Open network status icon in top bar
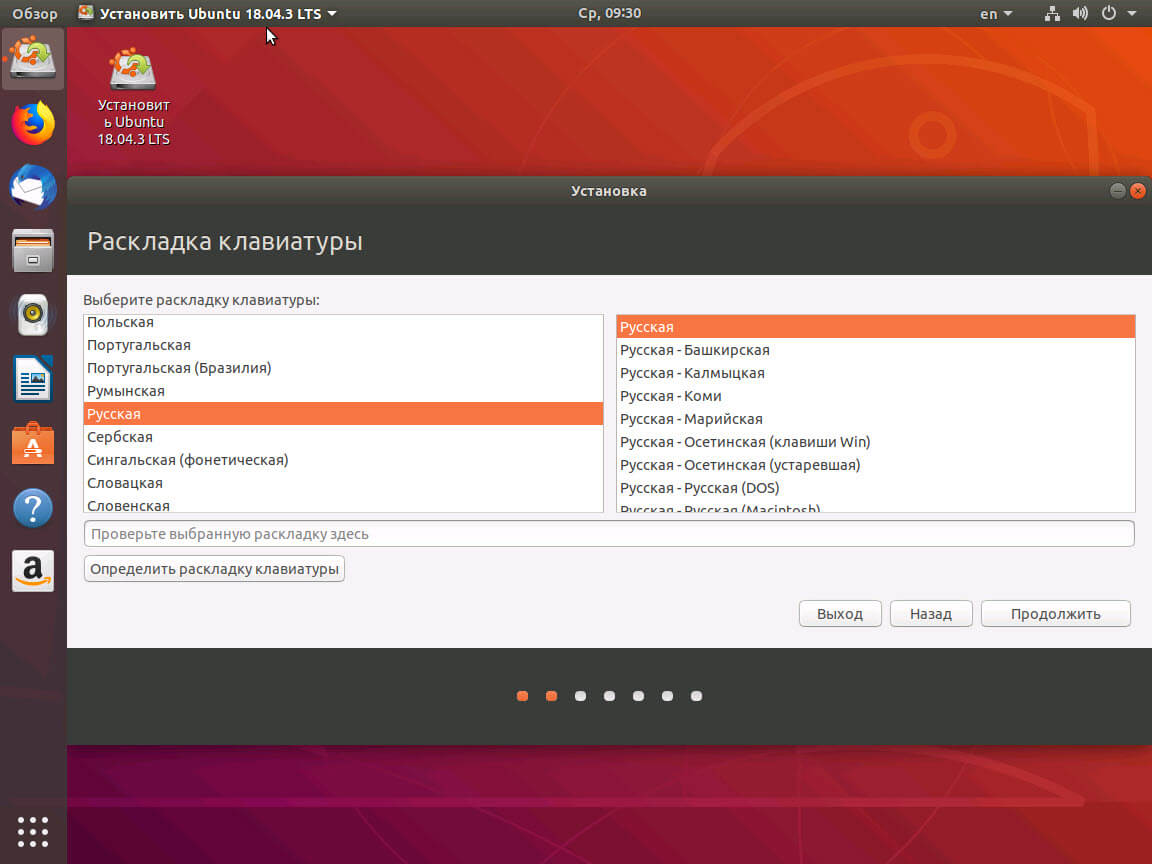The image size is (1152, 864). pyautogui.click(x=1052, y=13)
